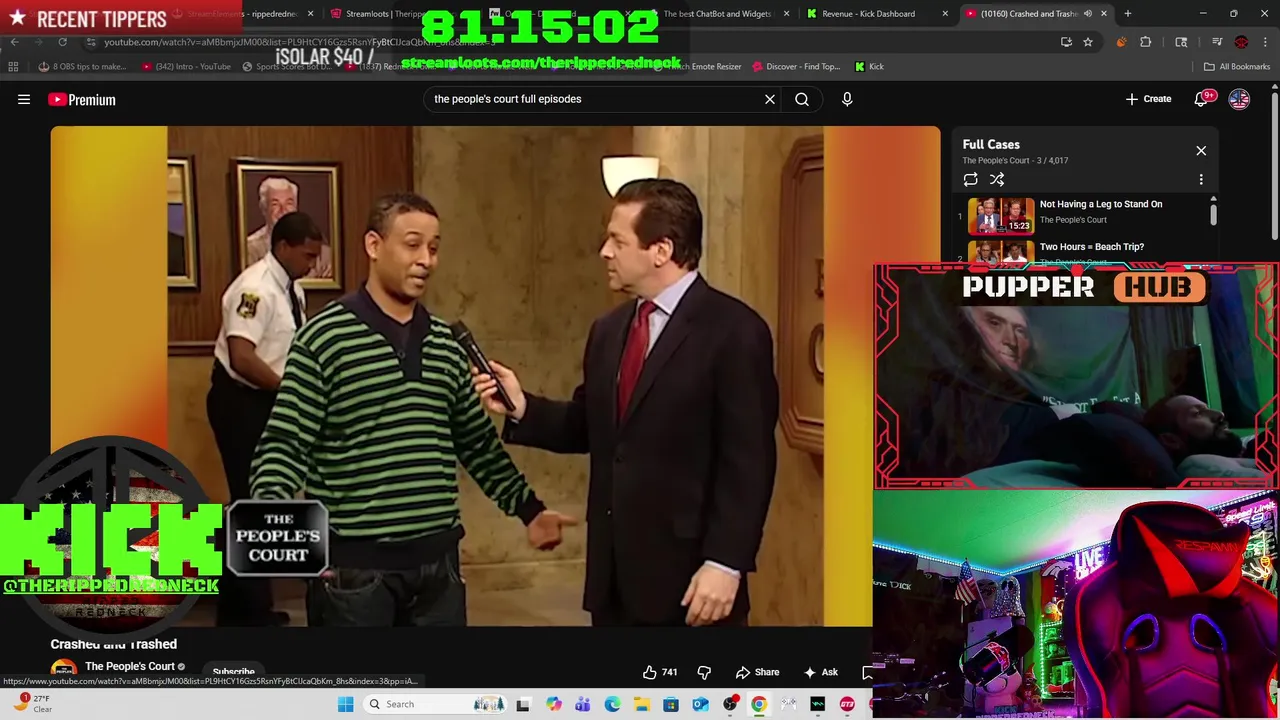The width and height of the screenshot is (1280, 720).
Task: Mute audio on Crashed and Trashed tab
Action: point(1089,14)
